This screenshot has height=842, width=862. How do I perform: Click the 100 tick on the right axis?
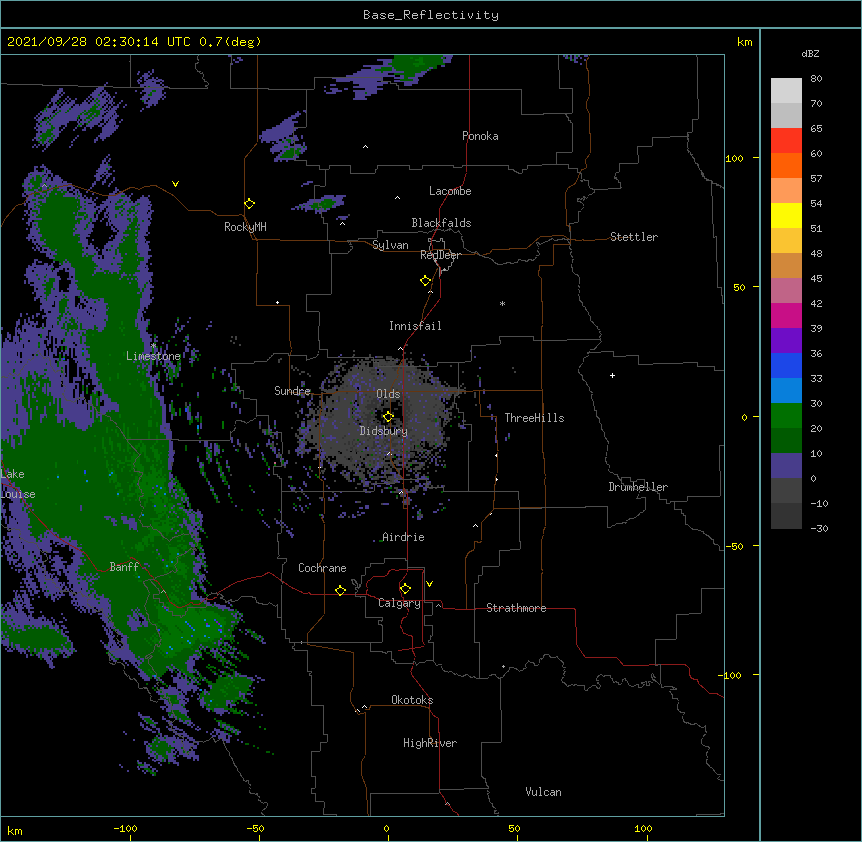(x=734, y=158)
